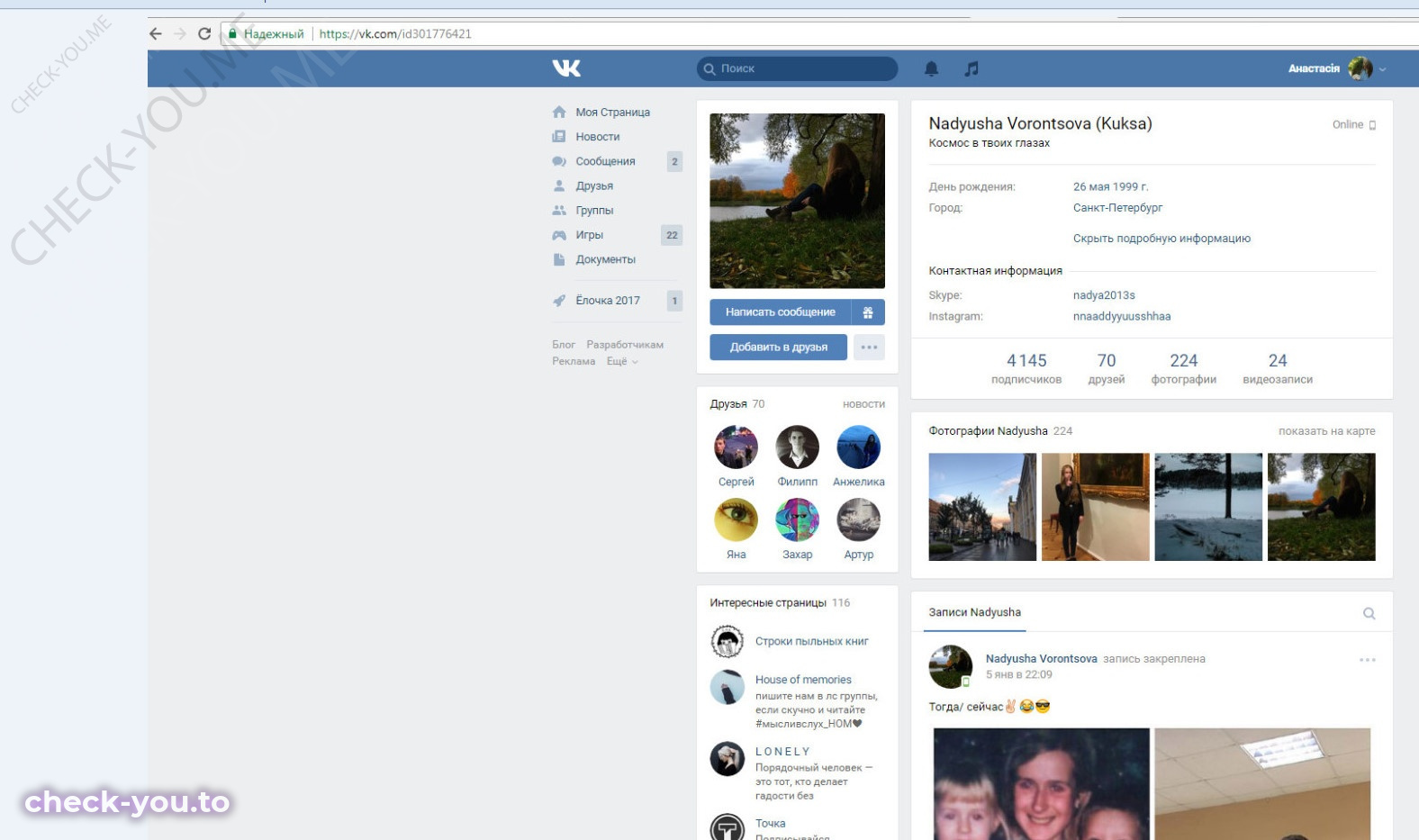The image size is (1419, 840).
Task: Select the Записи Nadyusha tab
Action: click(x=975, y=612)
